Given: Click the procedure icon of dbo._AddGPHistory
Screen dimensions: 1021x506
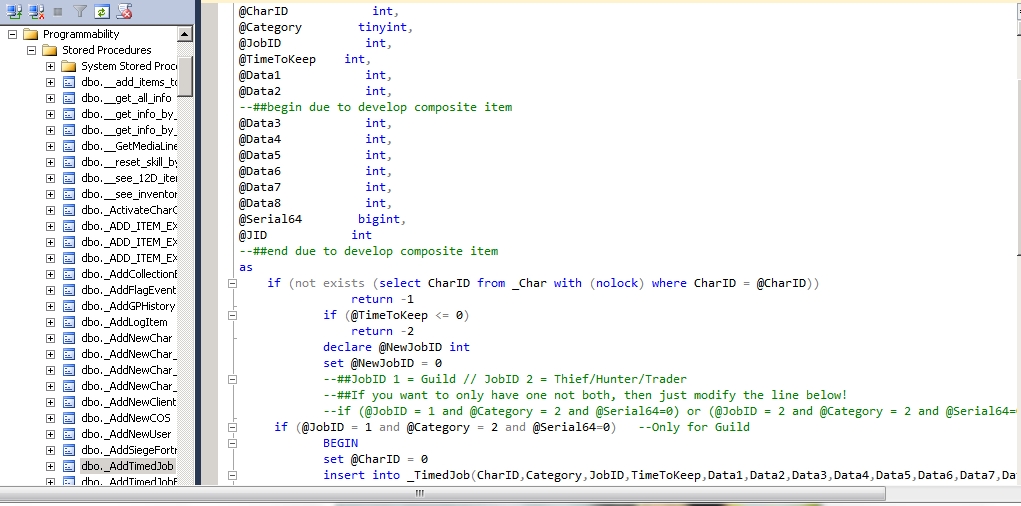Looking at the screenshot, I should tap(68, 306).
